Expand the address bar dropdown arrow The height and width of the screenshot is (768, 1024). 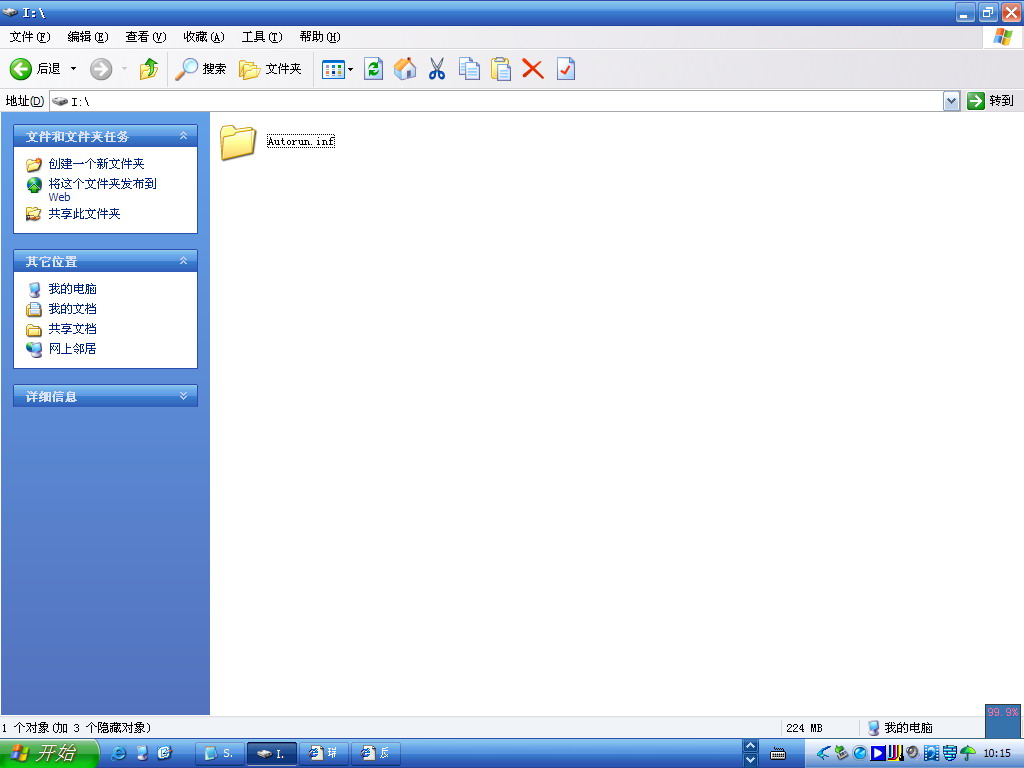click(952, 101)
